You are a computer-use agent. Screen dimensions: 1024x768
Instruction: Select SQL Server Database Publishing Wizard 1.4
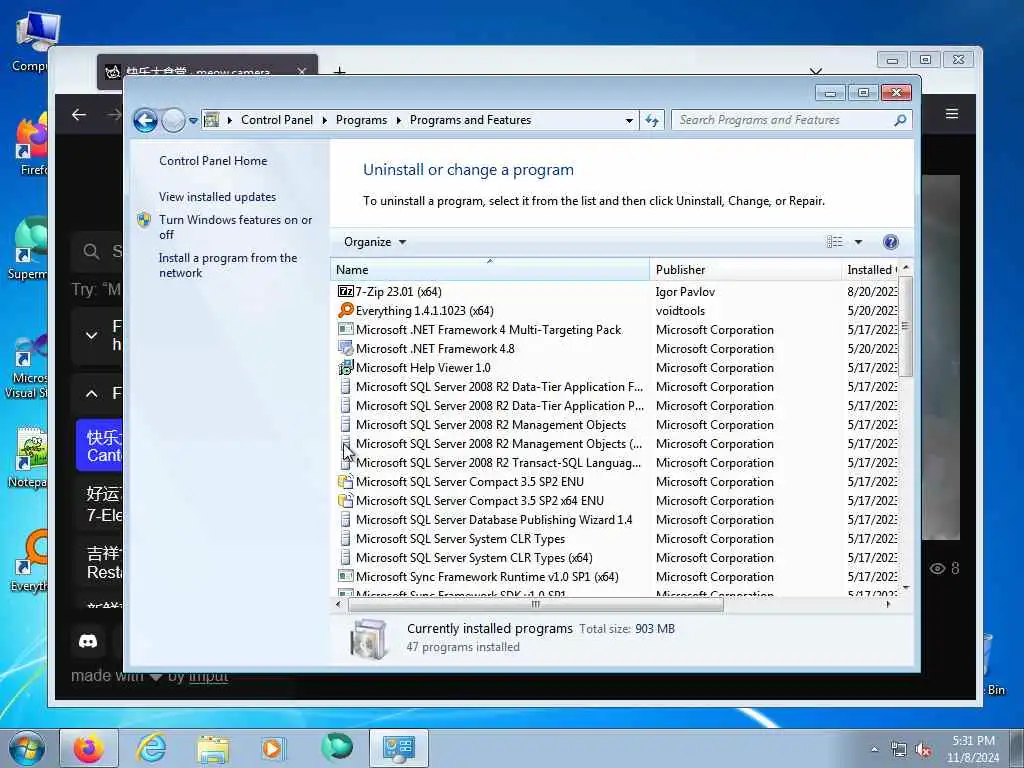(494, 519)
